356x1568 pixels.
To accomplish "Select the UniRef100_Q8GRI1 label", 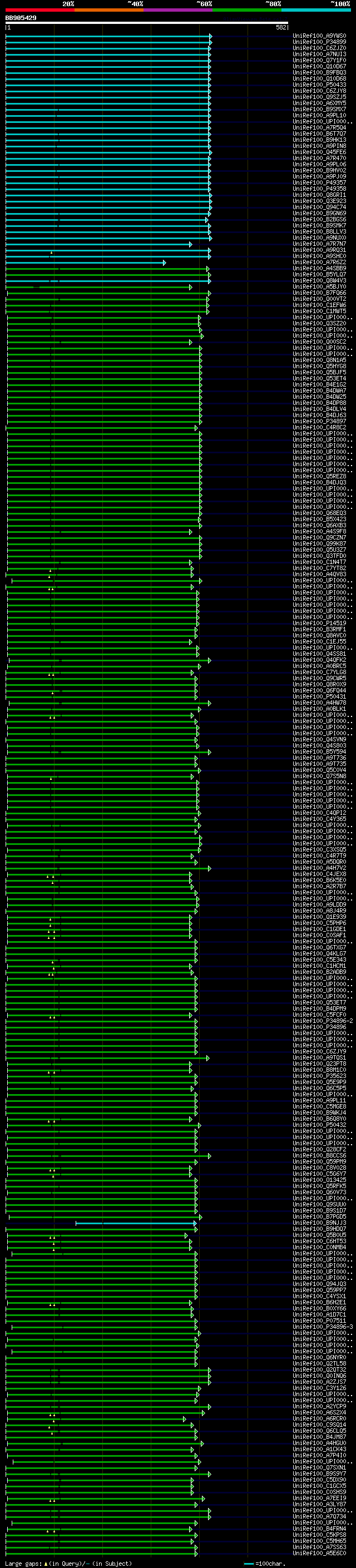I will (x=319, y=195).
